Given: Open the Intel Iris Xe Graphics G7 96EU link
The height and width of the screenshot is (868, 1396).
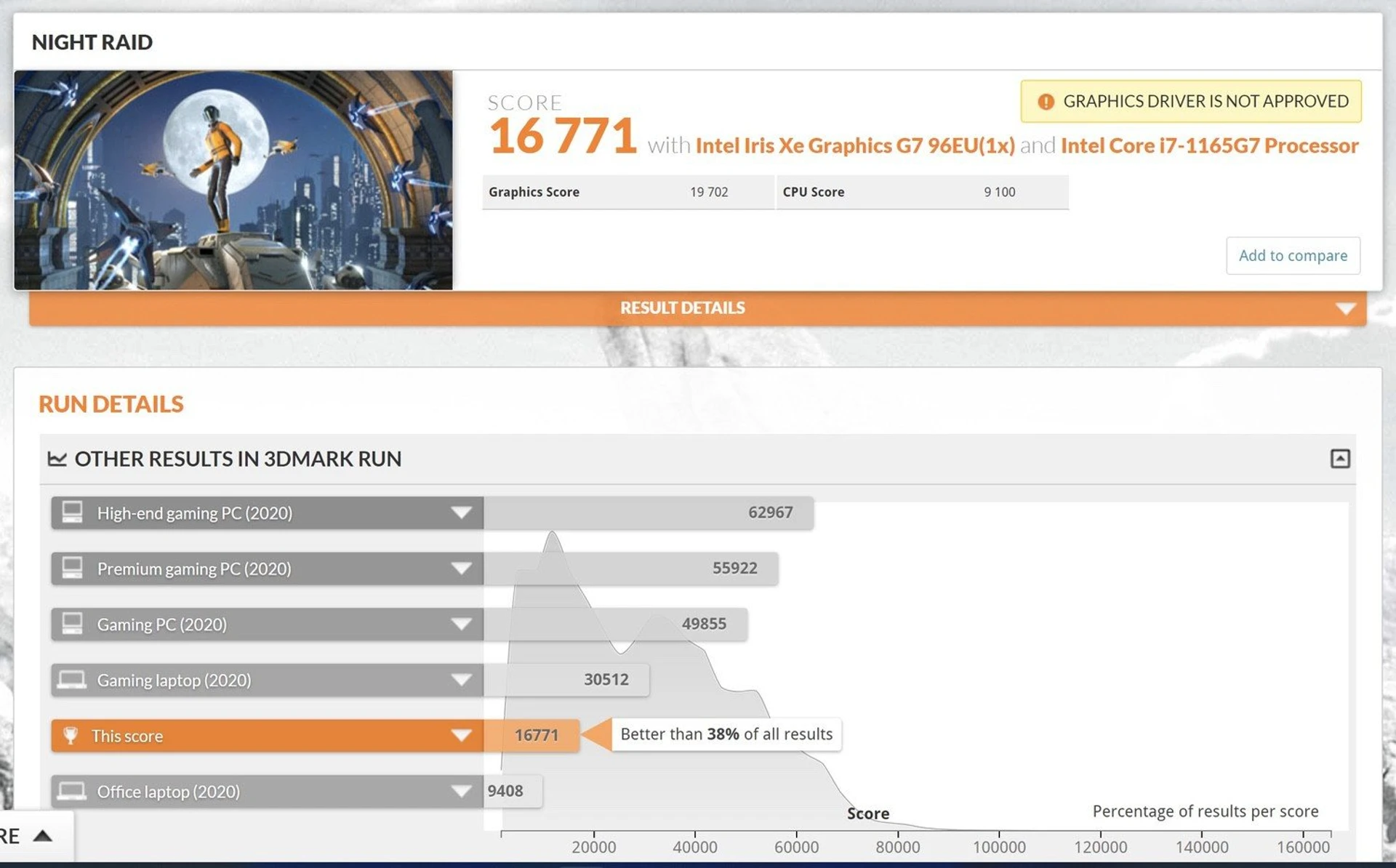Looking at the screenshot, I should click(855, 145).
